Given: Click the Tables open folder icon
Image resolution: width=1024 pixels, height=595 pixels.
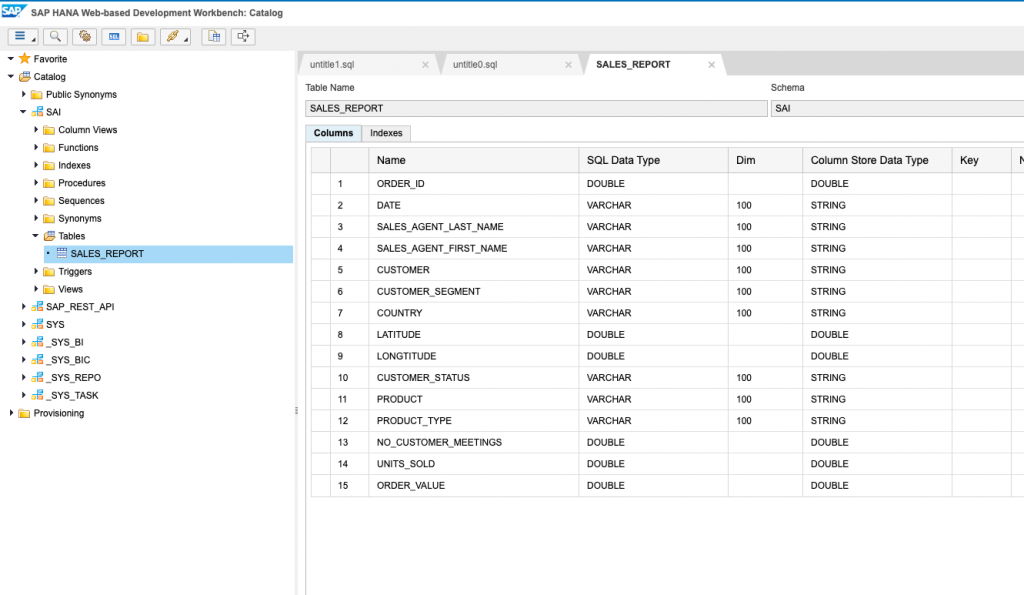Looking at the screenshot, I should point(49,236).
